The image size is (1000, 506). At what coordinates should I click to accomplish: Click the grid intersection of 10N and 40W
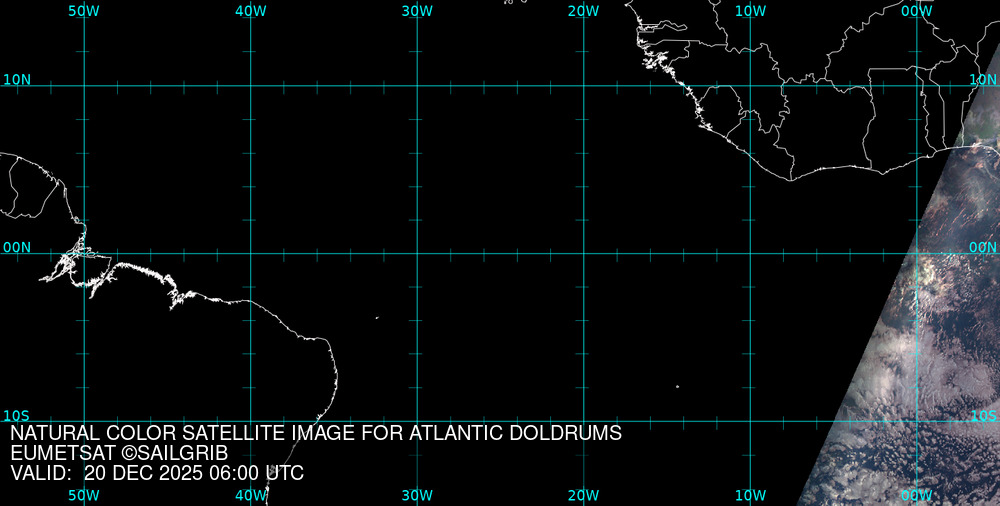(x=250, y=86)
